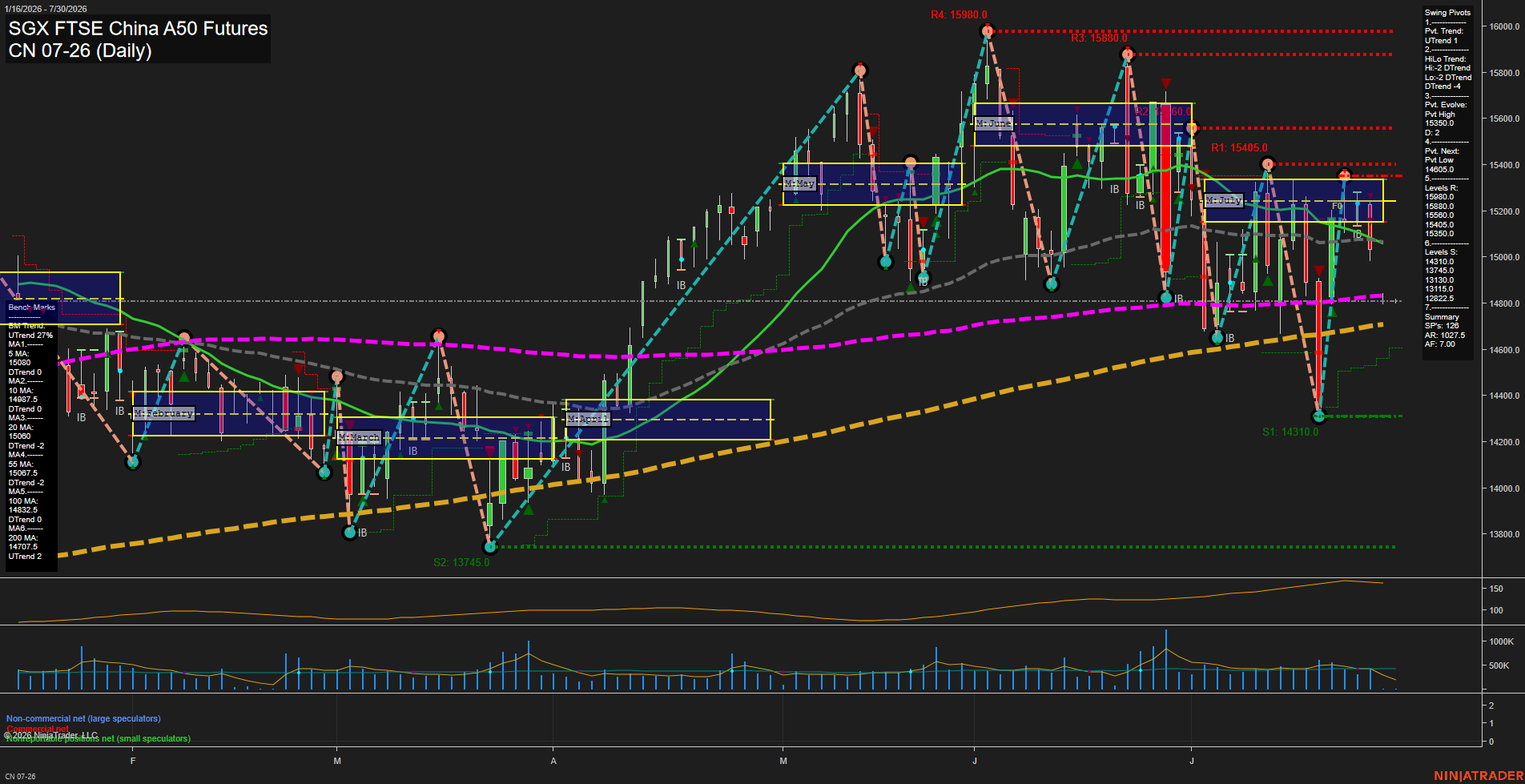Click the Levels S: heading

[1441, 252]
